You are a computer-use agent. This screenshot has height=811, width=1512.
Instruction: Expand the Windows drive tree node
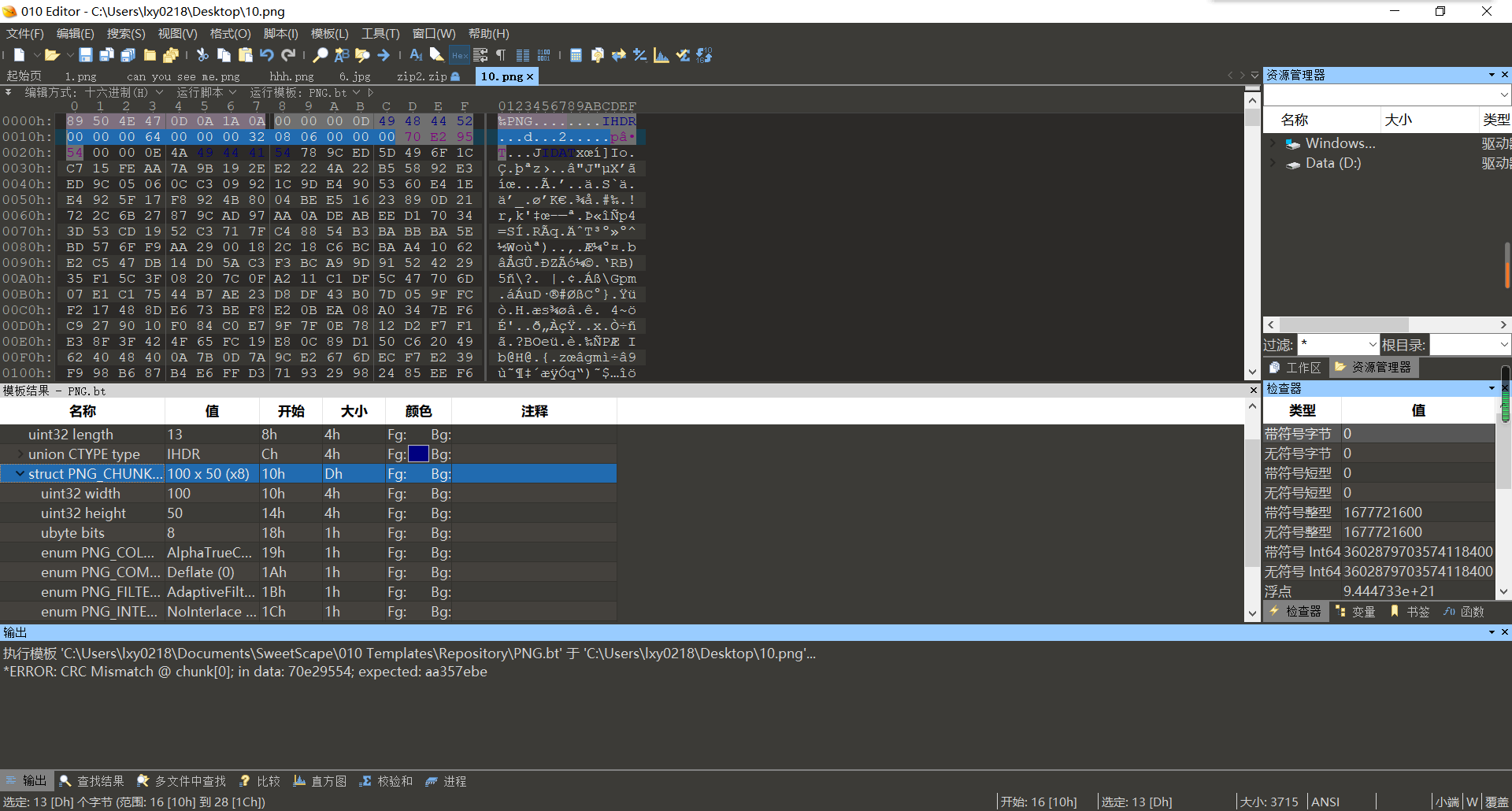[1273, 143]
